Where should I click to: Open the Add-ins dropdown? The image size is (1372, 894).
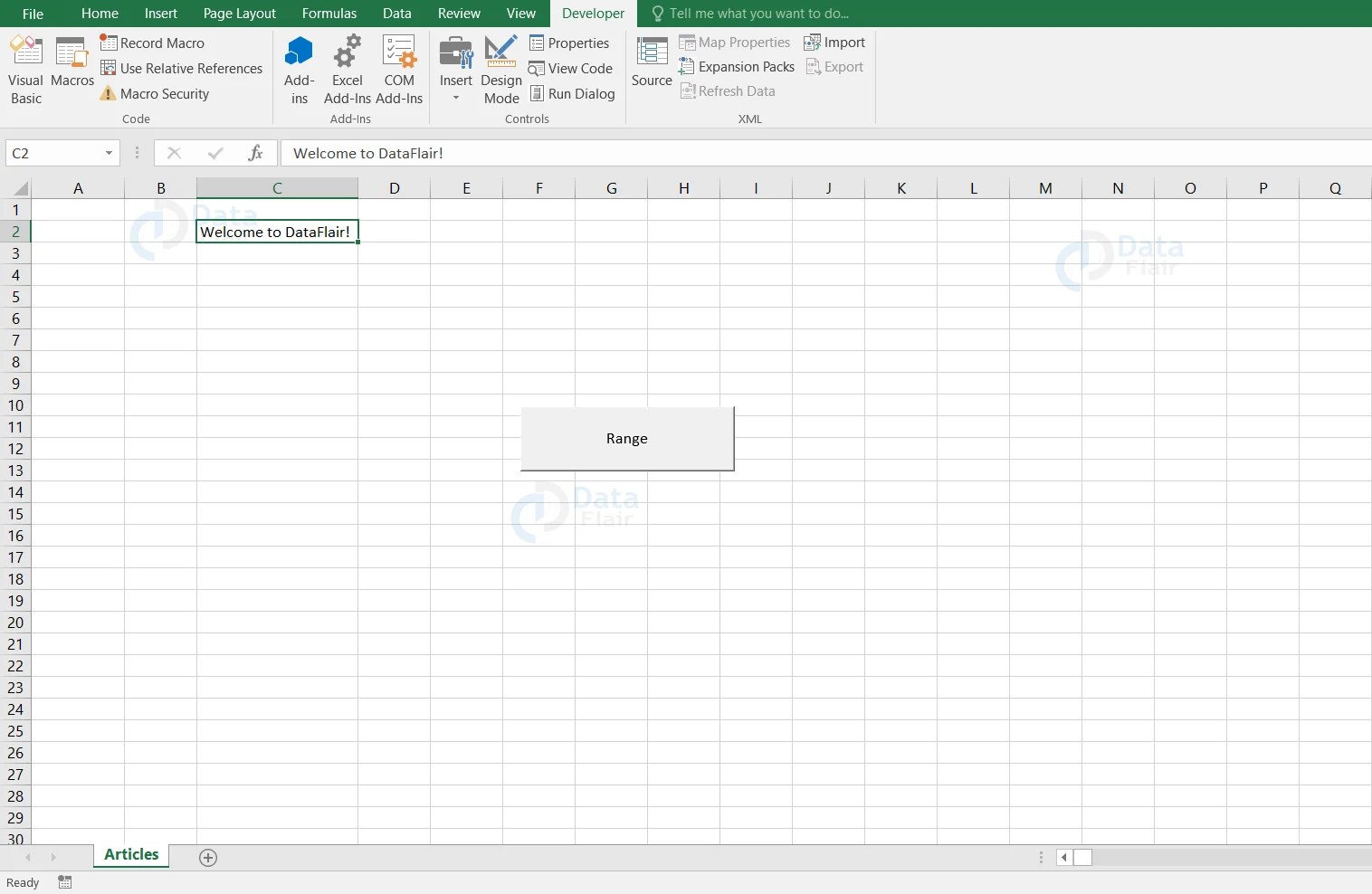click(299, 68)
